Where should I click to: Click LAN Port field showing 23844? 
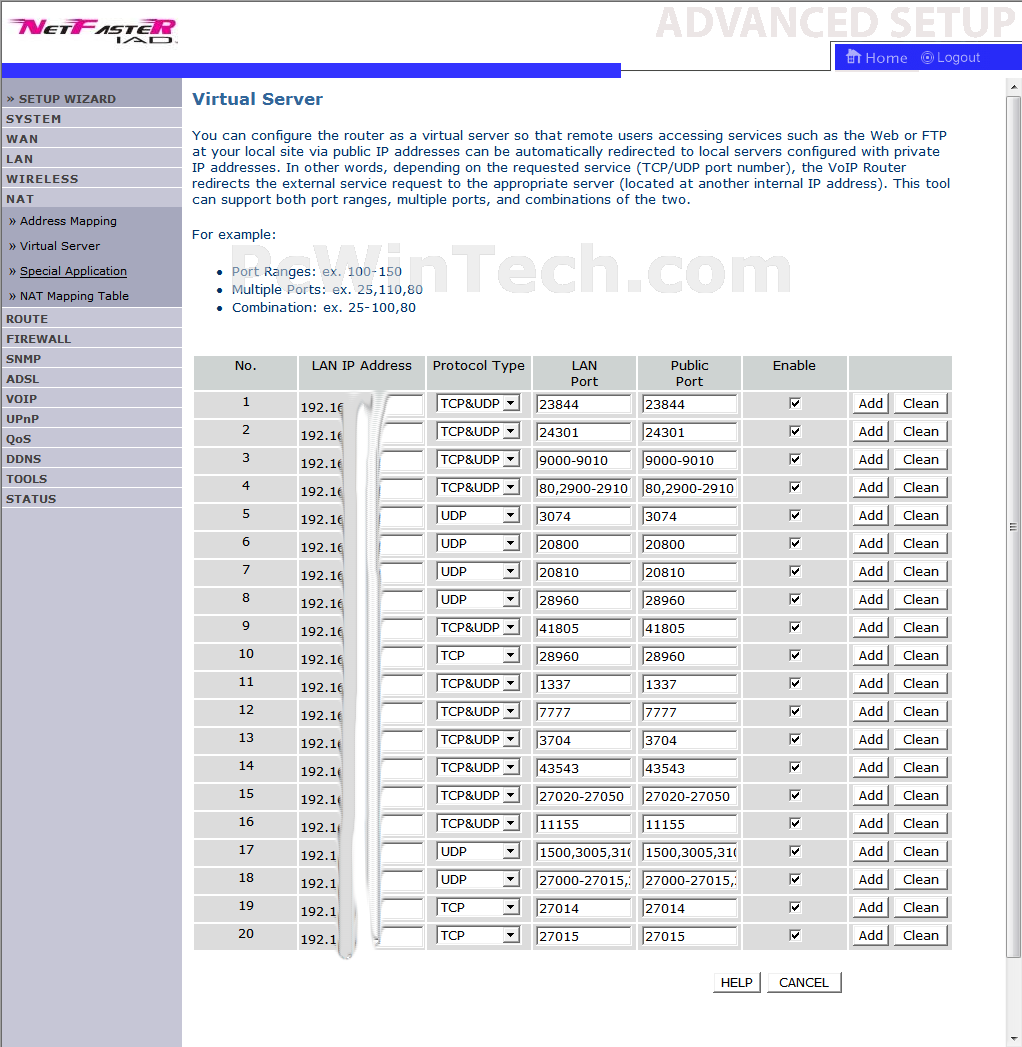pos(583,404)
